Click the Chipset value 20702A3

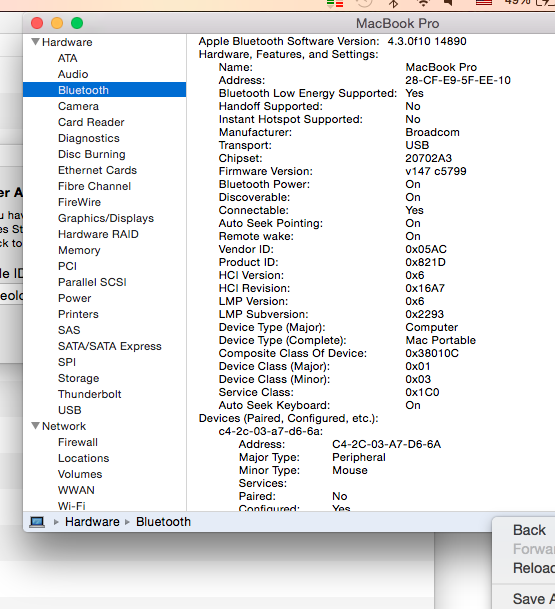(x=429, y=158)
